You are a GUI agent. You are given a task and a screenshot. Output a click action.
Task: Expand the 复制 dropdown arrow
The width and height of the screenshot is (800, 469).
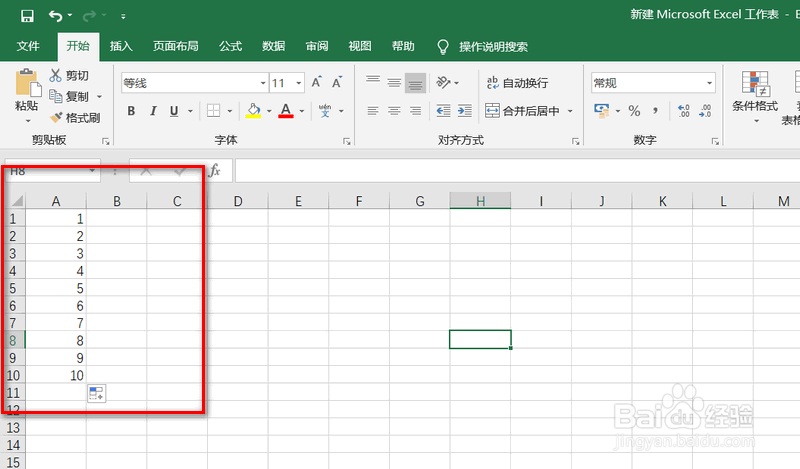click(99, 96)
